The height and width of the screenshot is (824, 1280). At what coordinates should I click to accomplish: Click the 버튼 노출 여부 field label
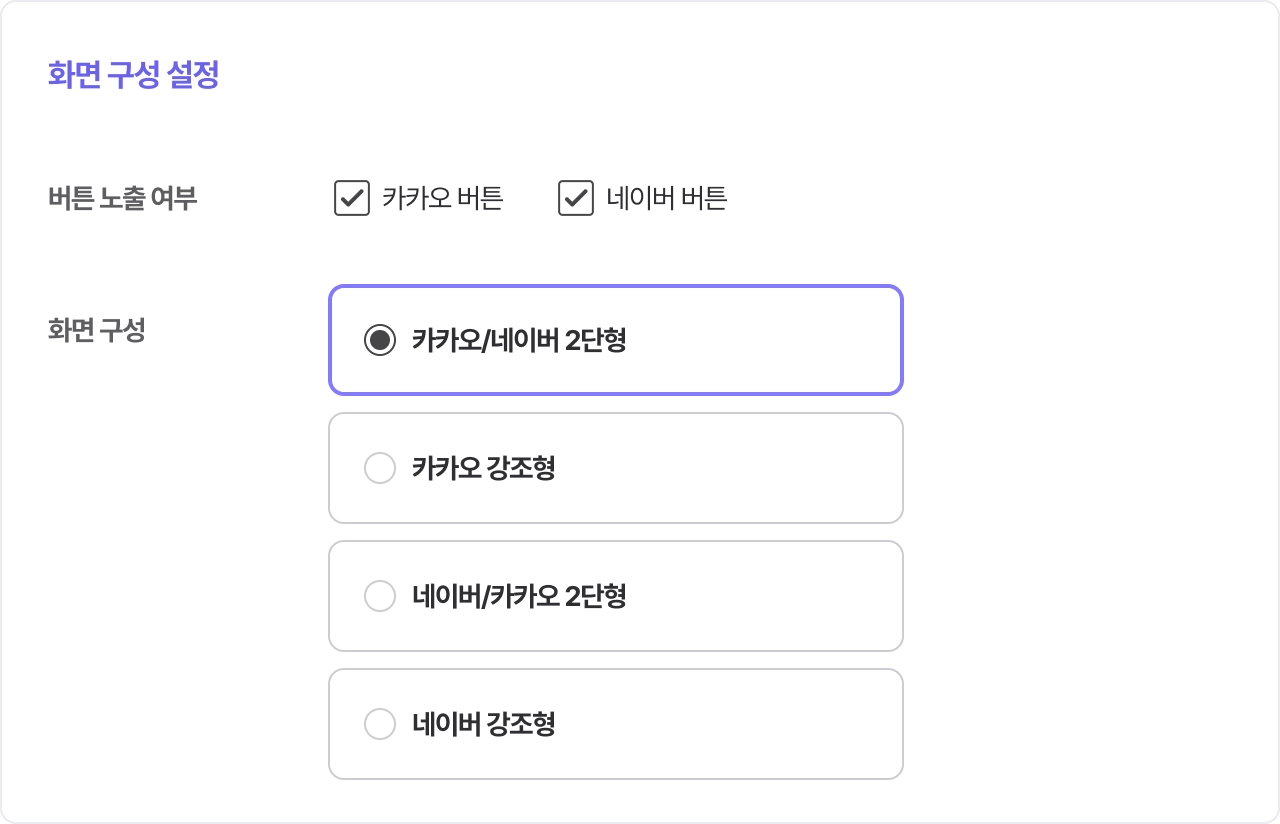click(122, 198)
